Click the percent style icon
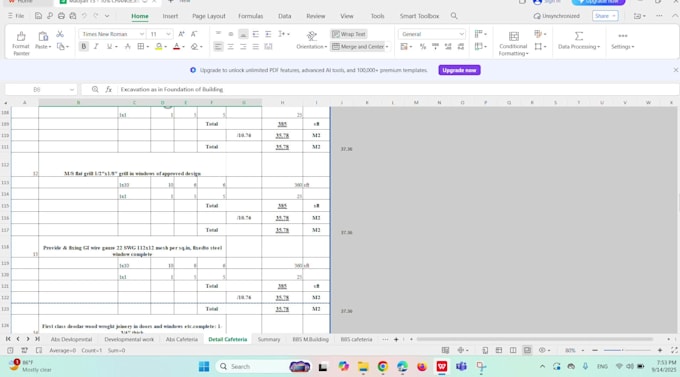Image resolution: width=680 pixels, height=377 pixels. point(422,46)
